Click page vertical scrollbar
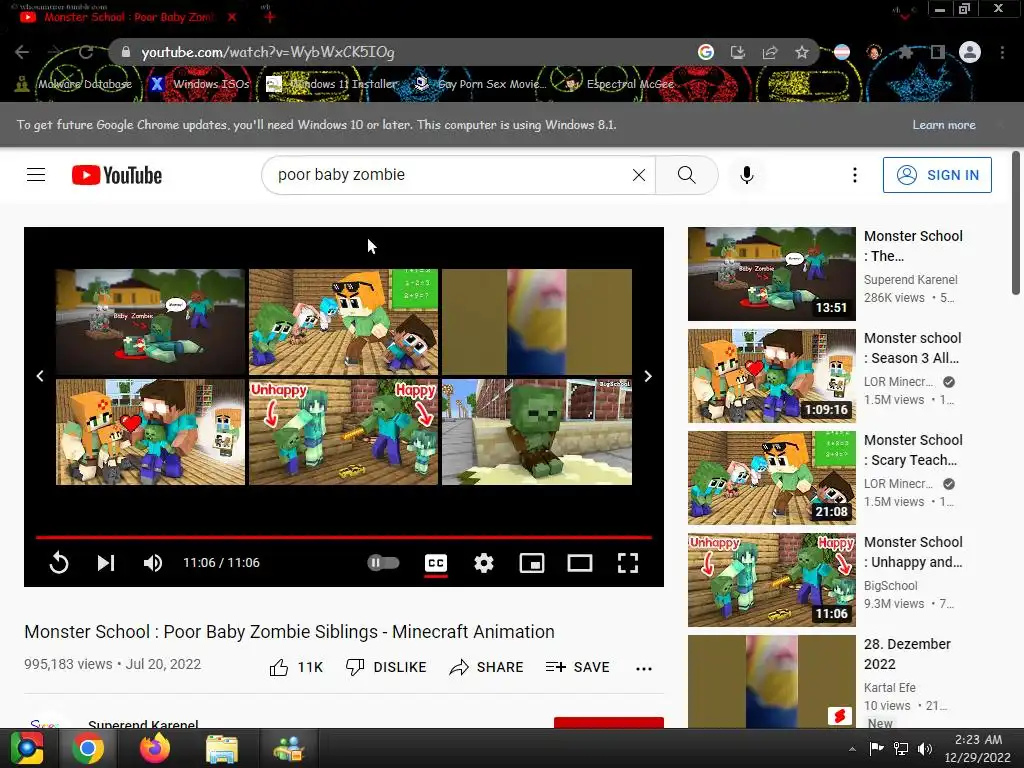The height and width of the screenshot is (768, 1024). click(x=1016, y=222)
